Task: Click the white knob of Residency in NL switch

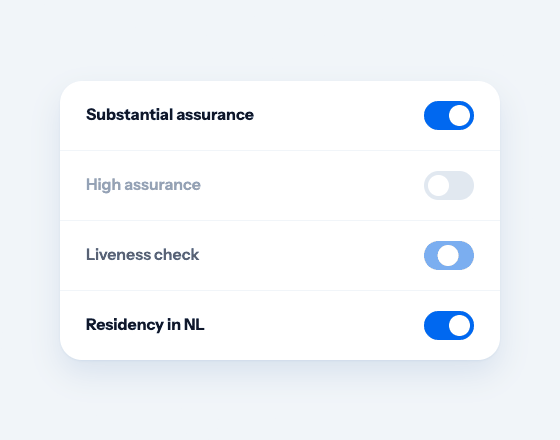Action: coord(459,325)
